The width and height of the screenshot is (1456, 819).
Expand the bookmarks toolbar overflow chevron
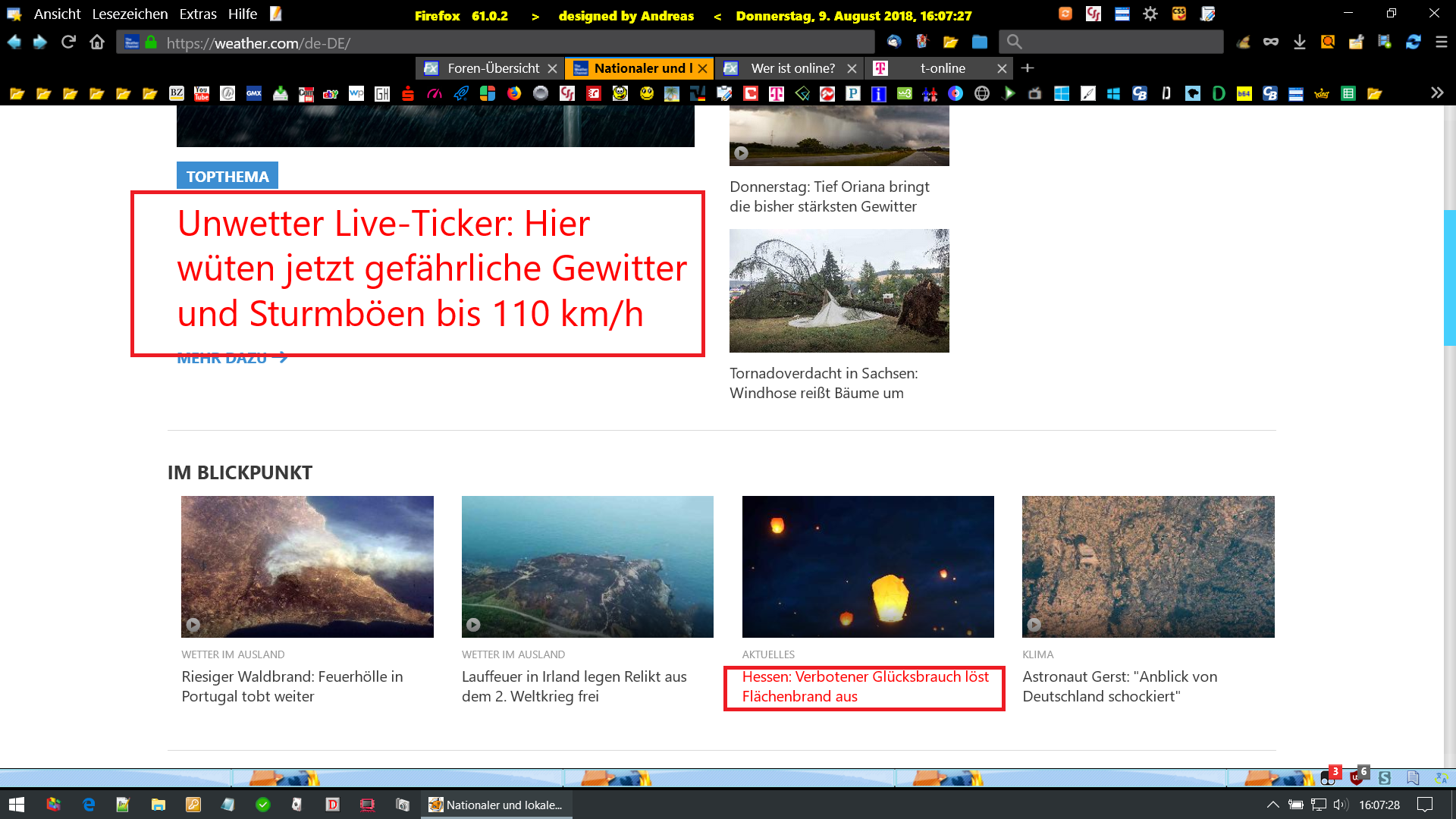[1437, 93]
